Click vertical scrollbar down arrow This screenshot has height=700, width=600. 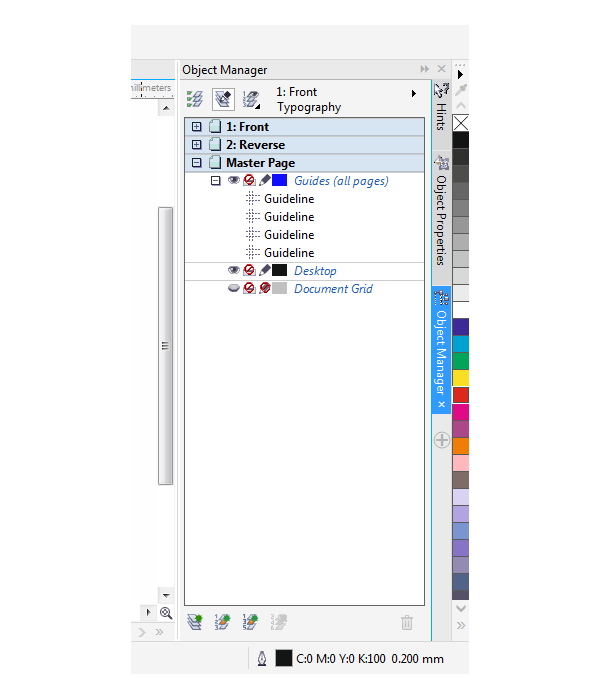click(x=166, y=596)
